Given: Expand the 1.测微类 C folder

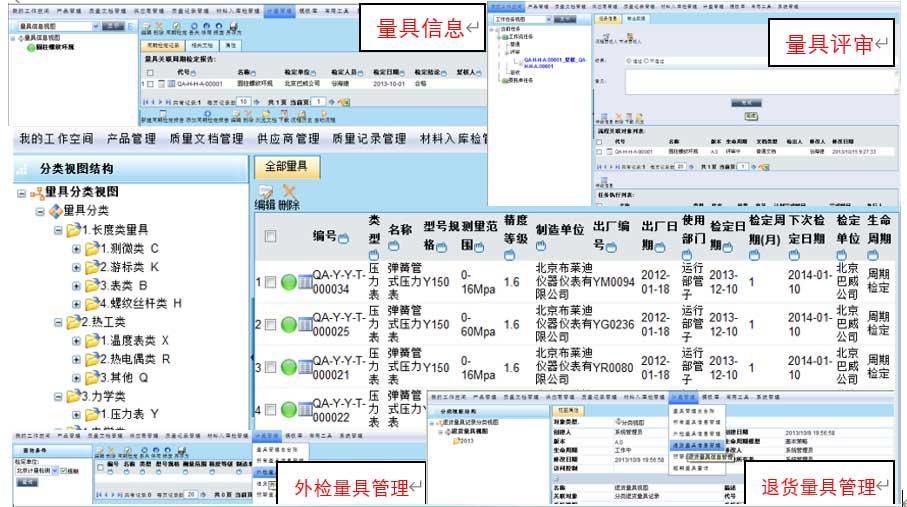Looking at the screenshot, I should click(76, 249).
